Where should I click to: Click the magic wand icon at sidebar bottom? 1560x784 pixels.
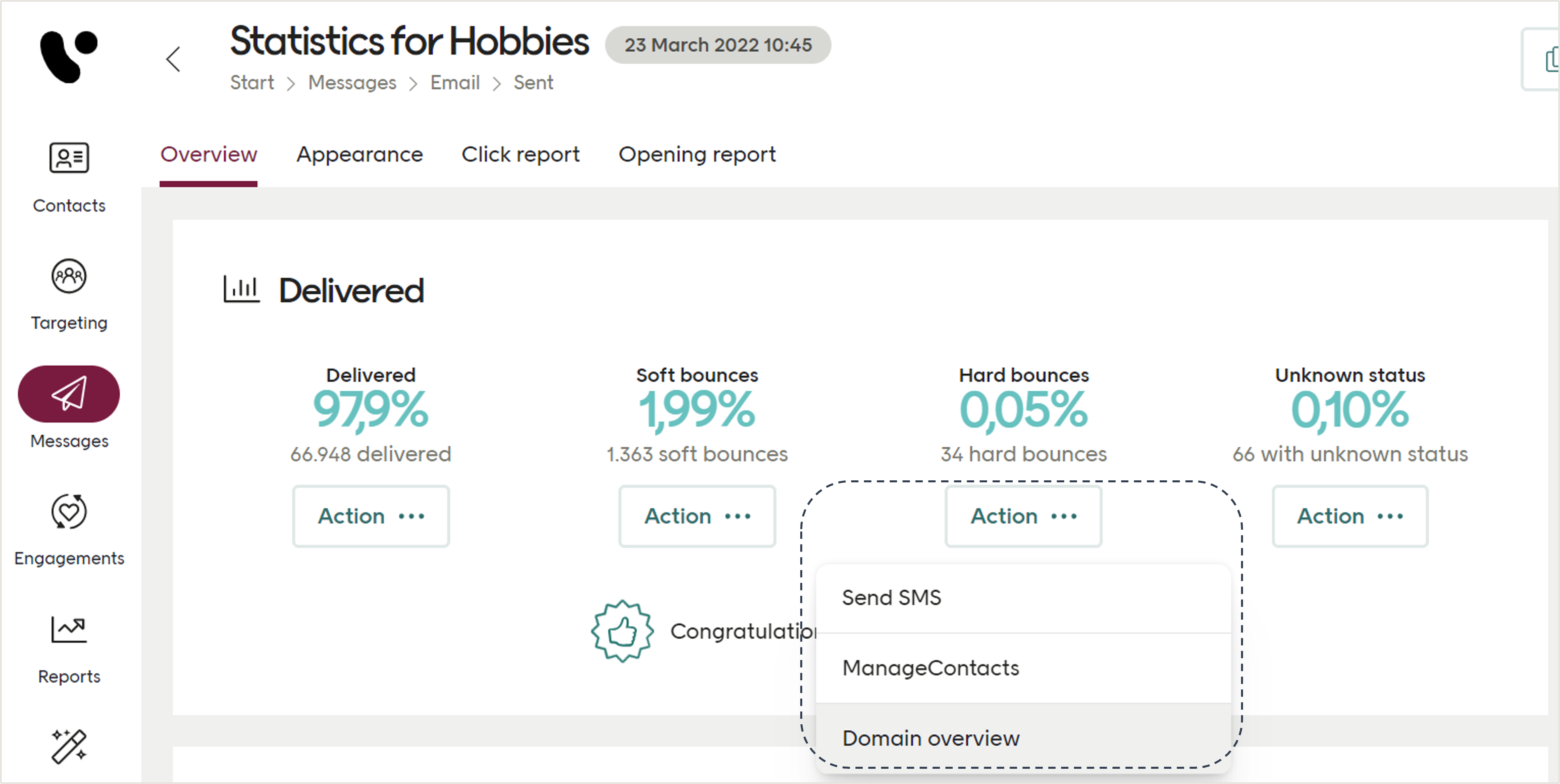point(69,746)
